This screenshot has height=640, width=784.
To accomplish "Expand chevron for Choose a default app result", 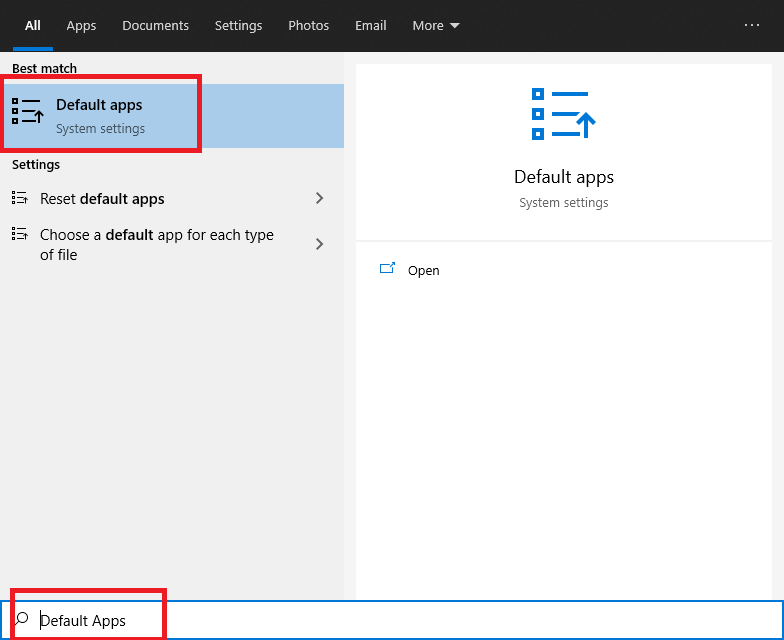I will [x=320, y=244].
